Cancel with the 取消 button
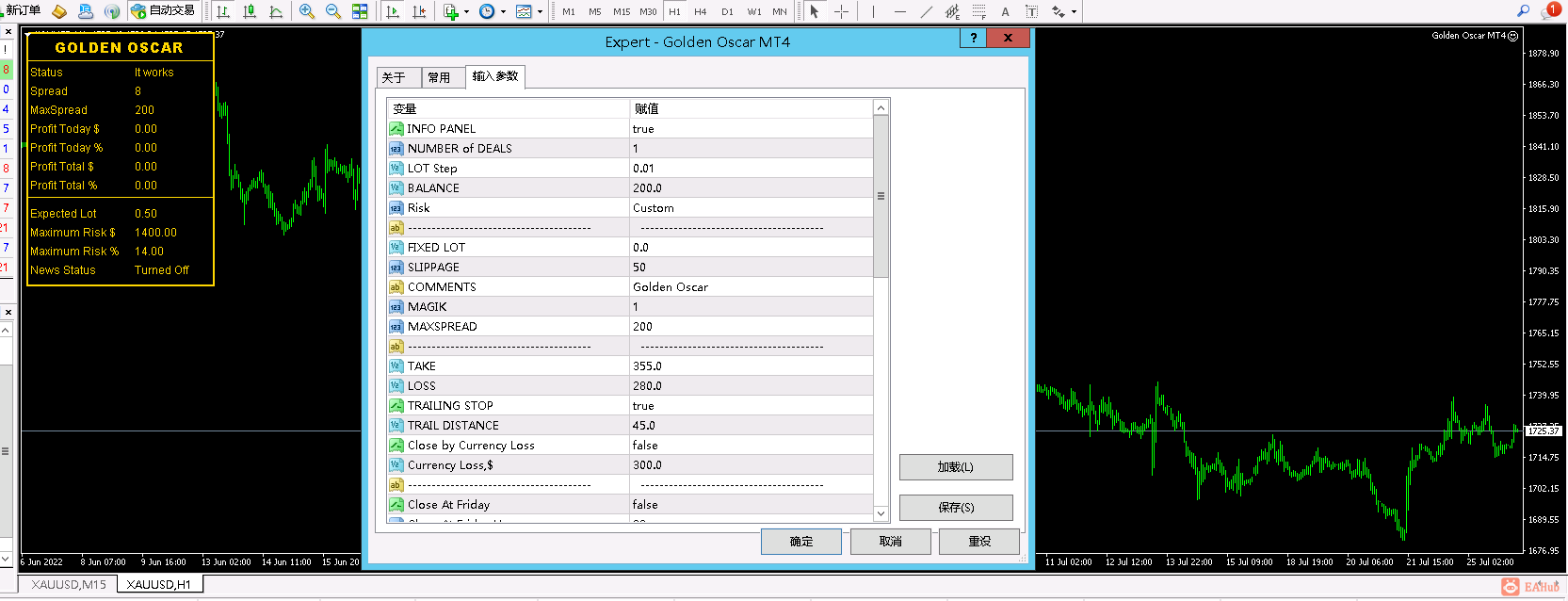The height and width of the screenshot is (601, 1568). (x=891, y=542)
